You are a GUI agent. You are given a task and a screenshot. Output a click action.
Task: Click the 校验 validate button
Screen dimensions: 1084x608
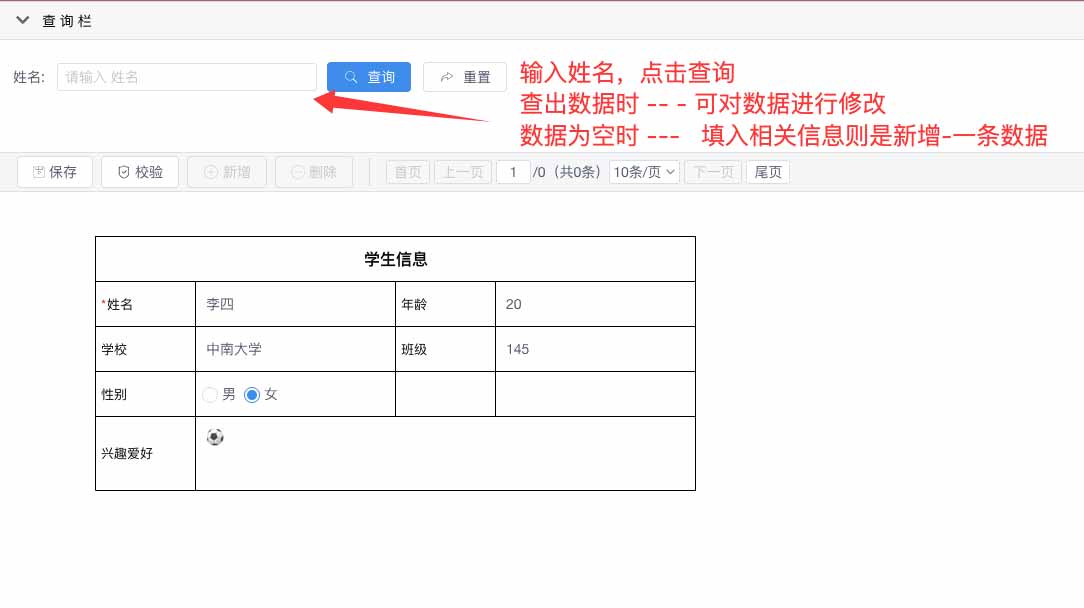140,172
